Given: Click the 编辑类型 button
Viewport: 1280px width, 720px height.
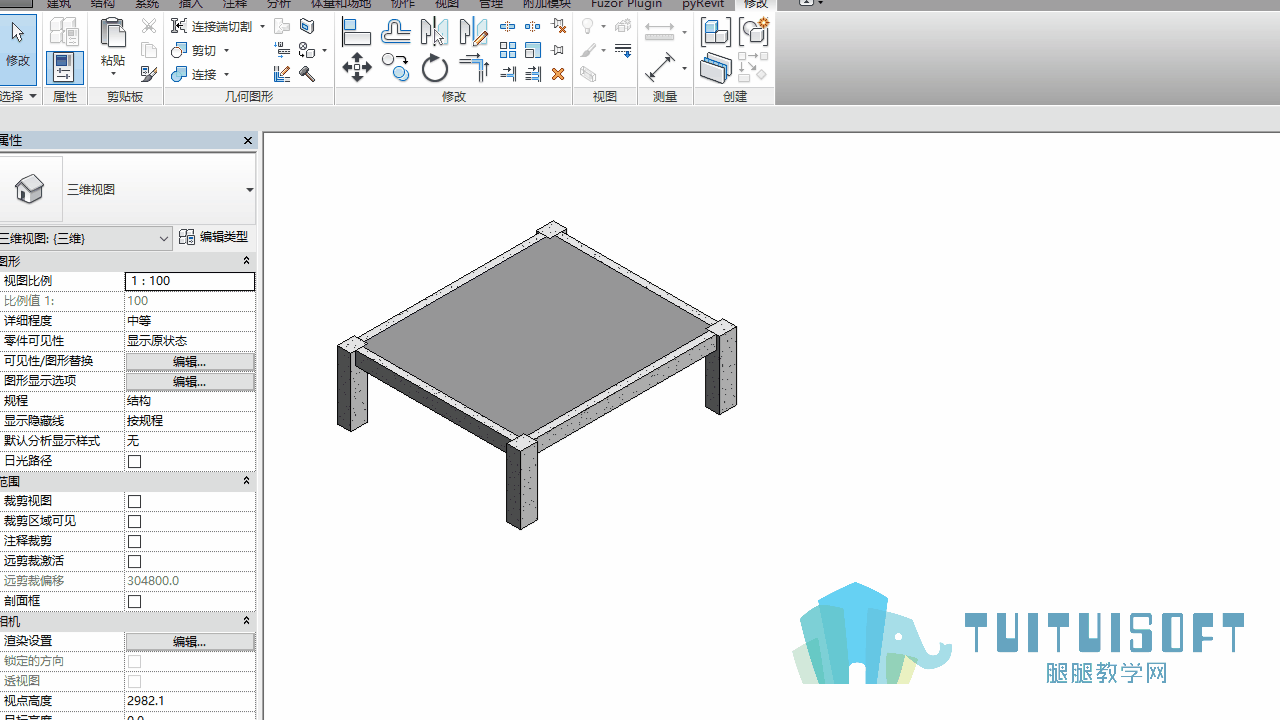Looking at the screenshot, I should tap(214, 237).
